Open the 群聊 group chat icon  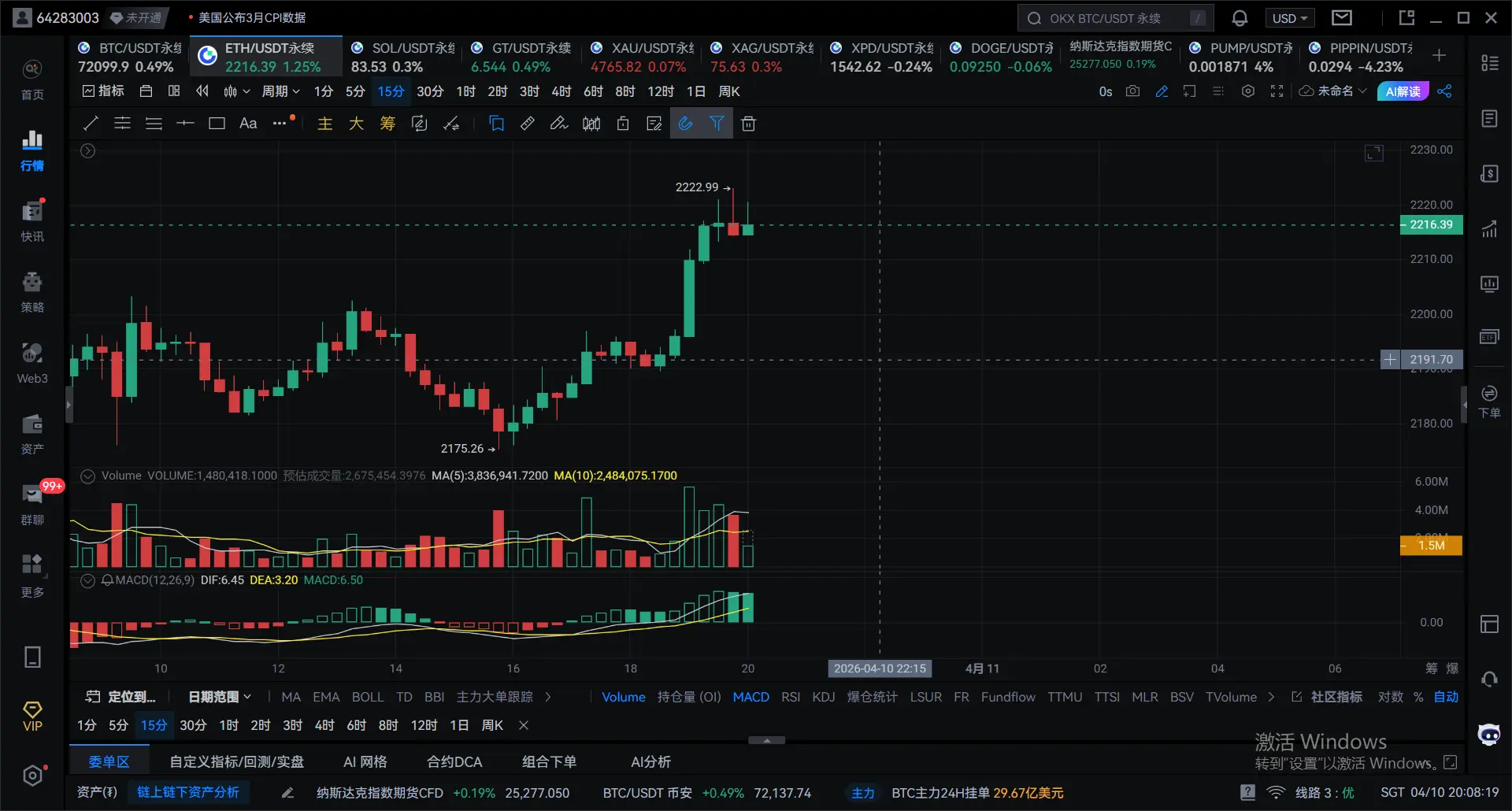coord(32,505)
